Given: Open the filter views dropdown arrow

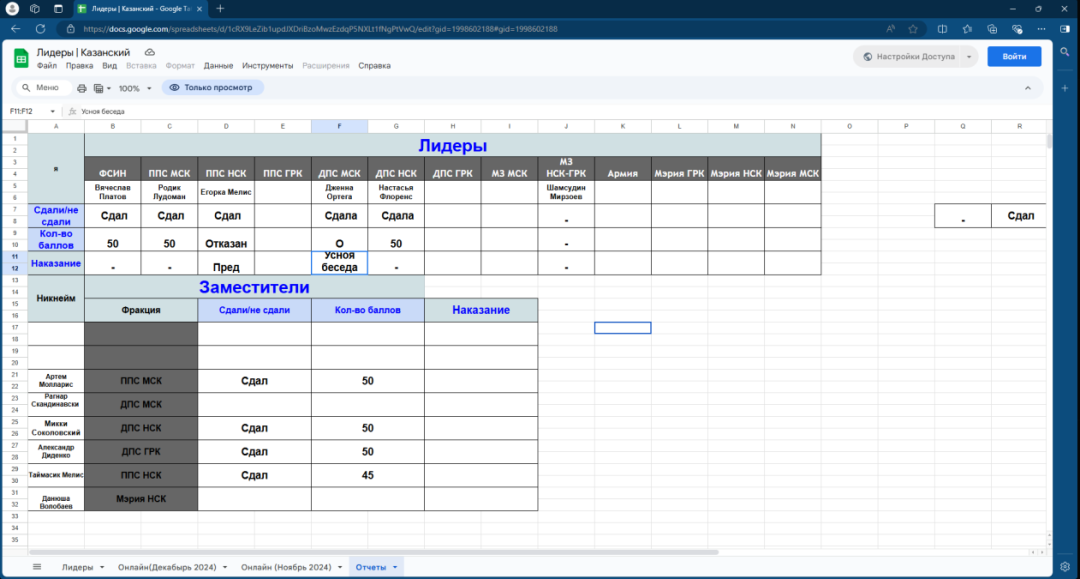Looking at the screenshot, I should (109, 89).
